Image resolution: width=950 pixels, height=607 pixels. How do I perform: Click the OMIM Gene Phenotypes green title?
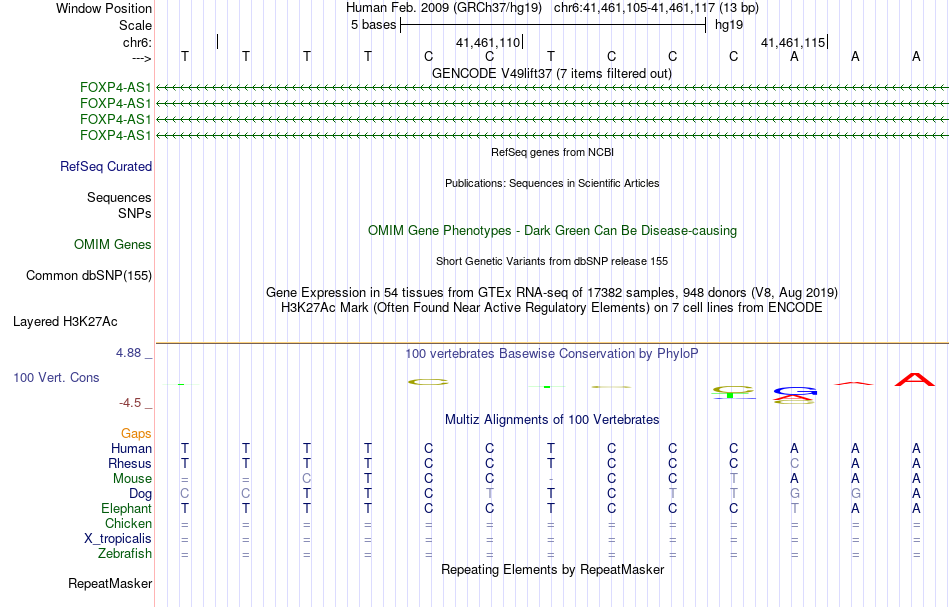point(553,231)
